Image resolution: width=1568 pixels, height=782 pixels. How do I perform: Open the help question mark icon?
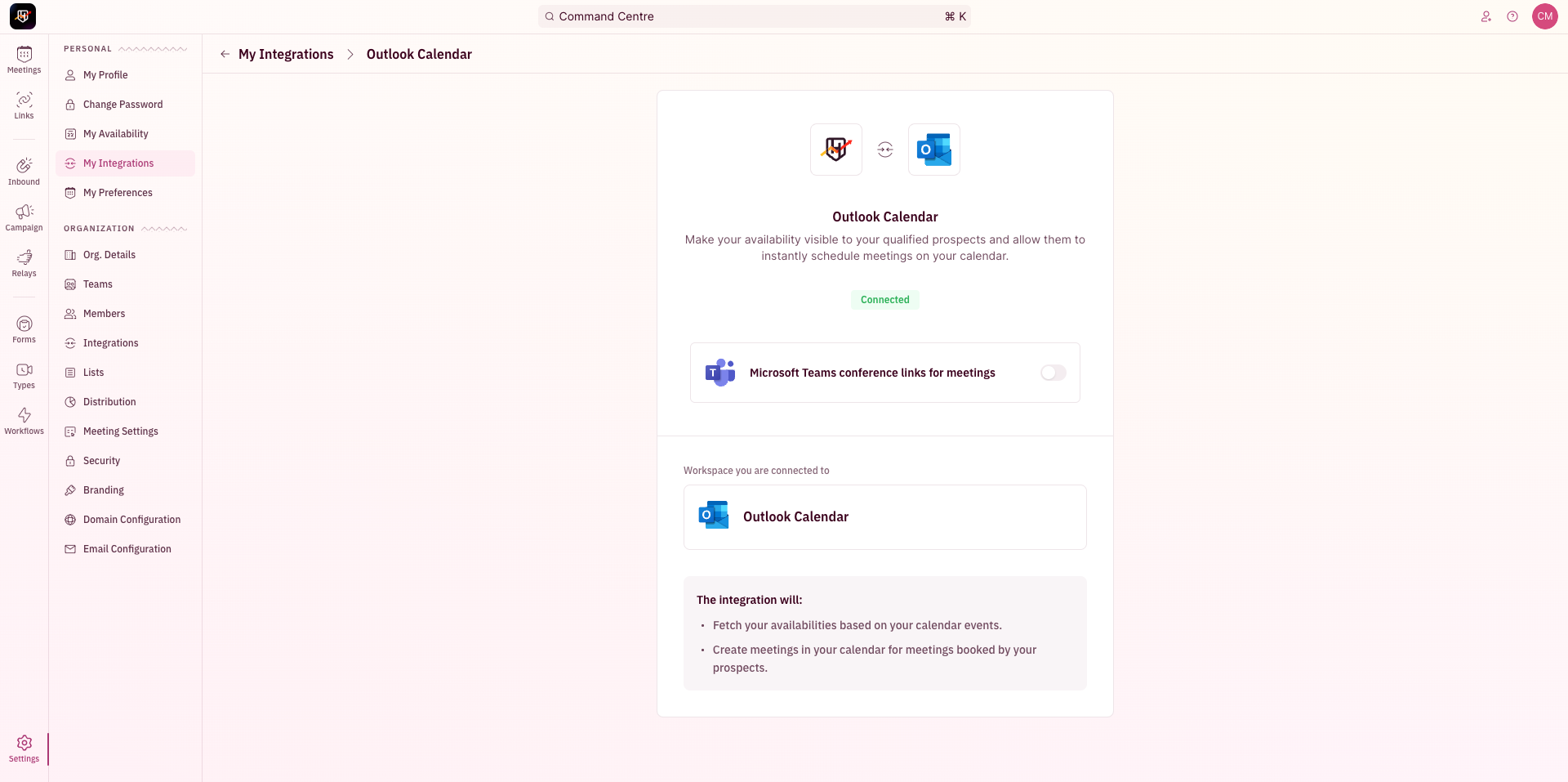click(1512, 16)
